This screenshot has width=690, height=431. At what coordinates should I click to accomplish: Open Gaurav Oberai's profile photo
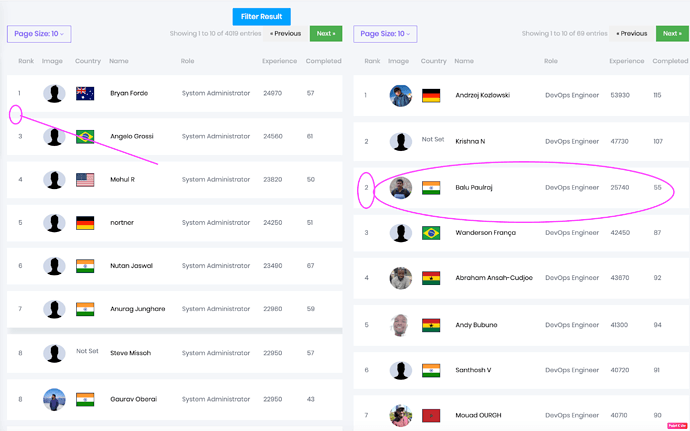point(55,399)
